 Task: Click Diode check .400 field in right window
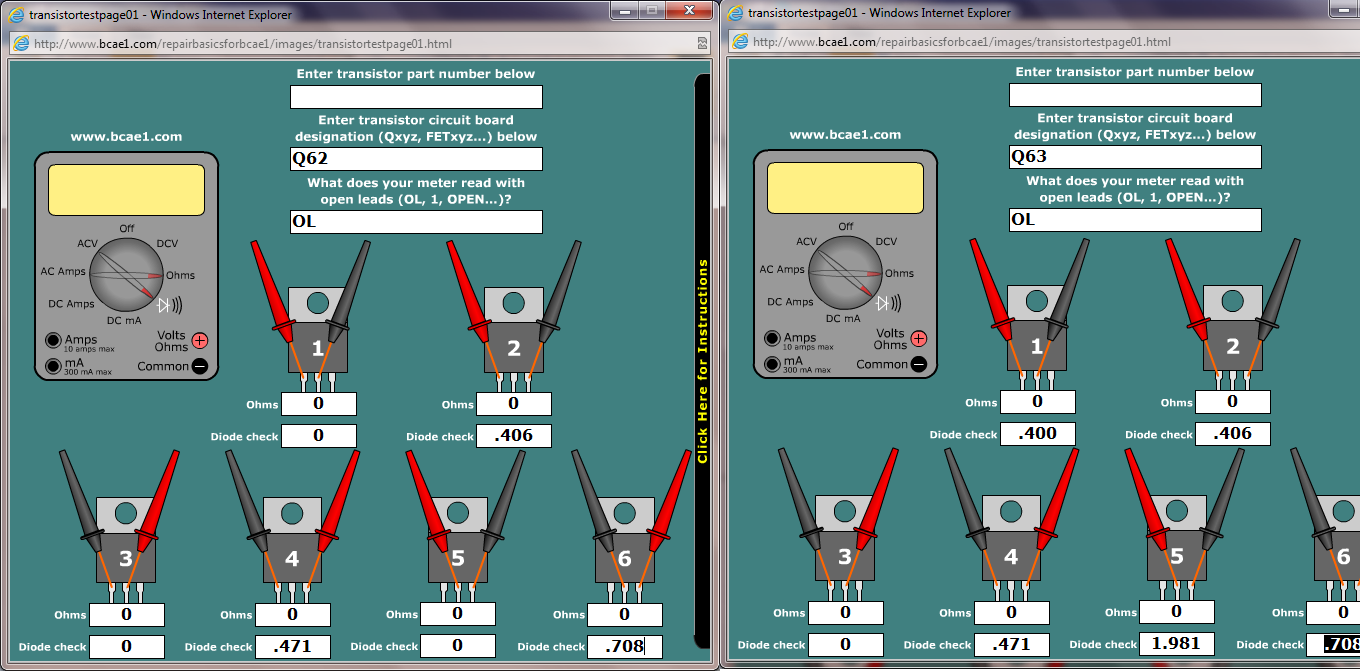tap(1038, 434)
